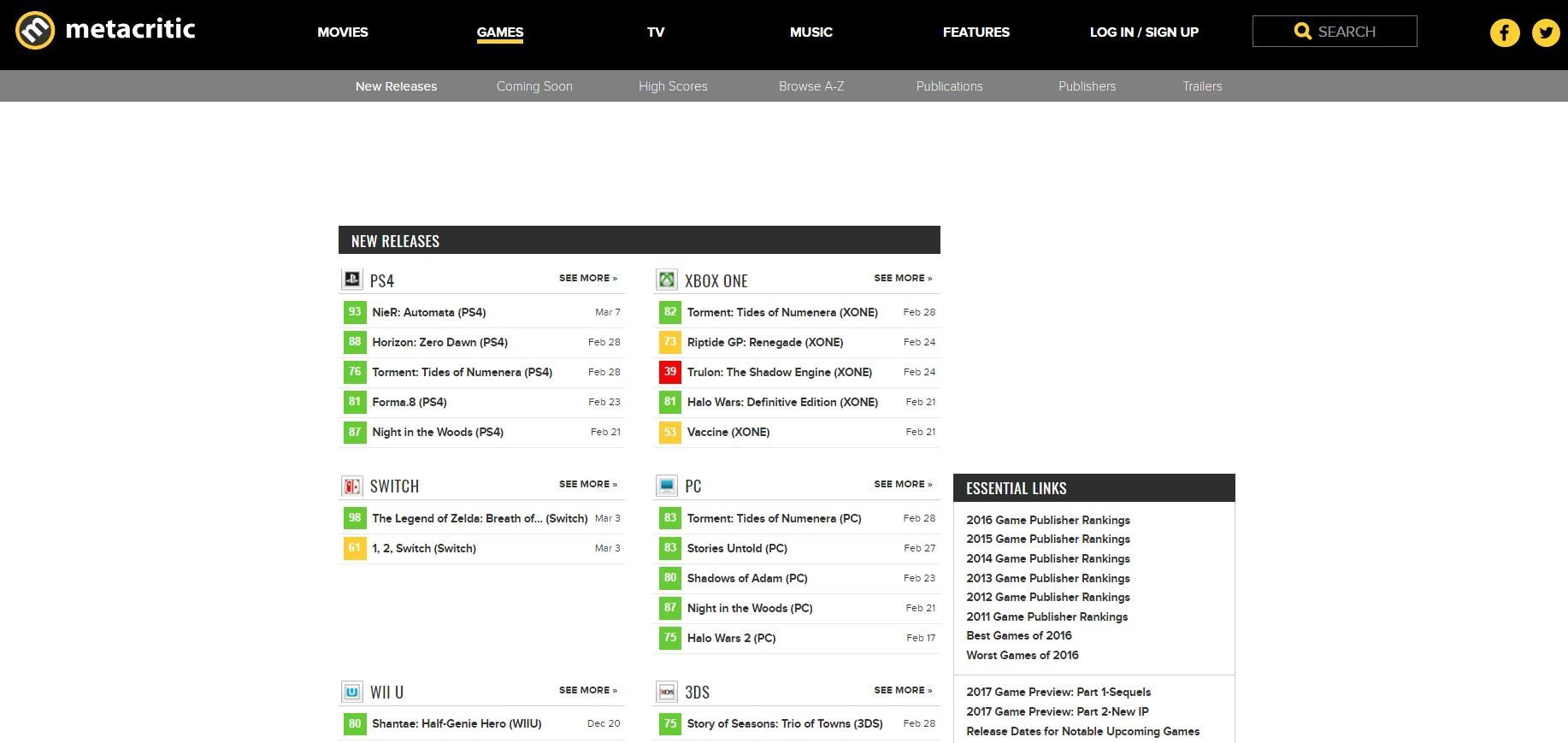Screen dimensions: 1568x743
Task: Open Shantae: Half-Genie Hero (WIIU)
Action: point(457,723)
